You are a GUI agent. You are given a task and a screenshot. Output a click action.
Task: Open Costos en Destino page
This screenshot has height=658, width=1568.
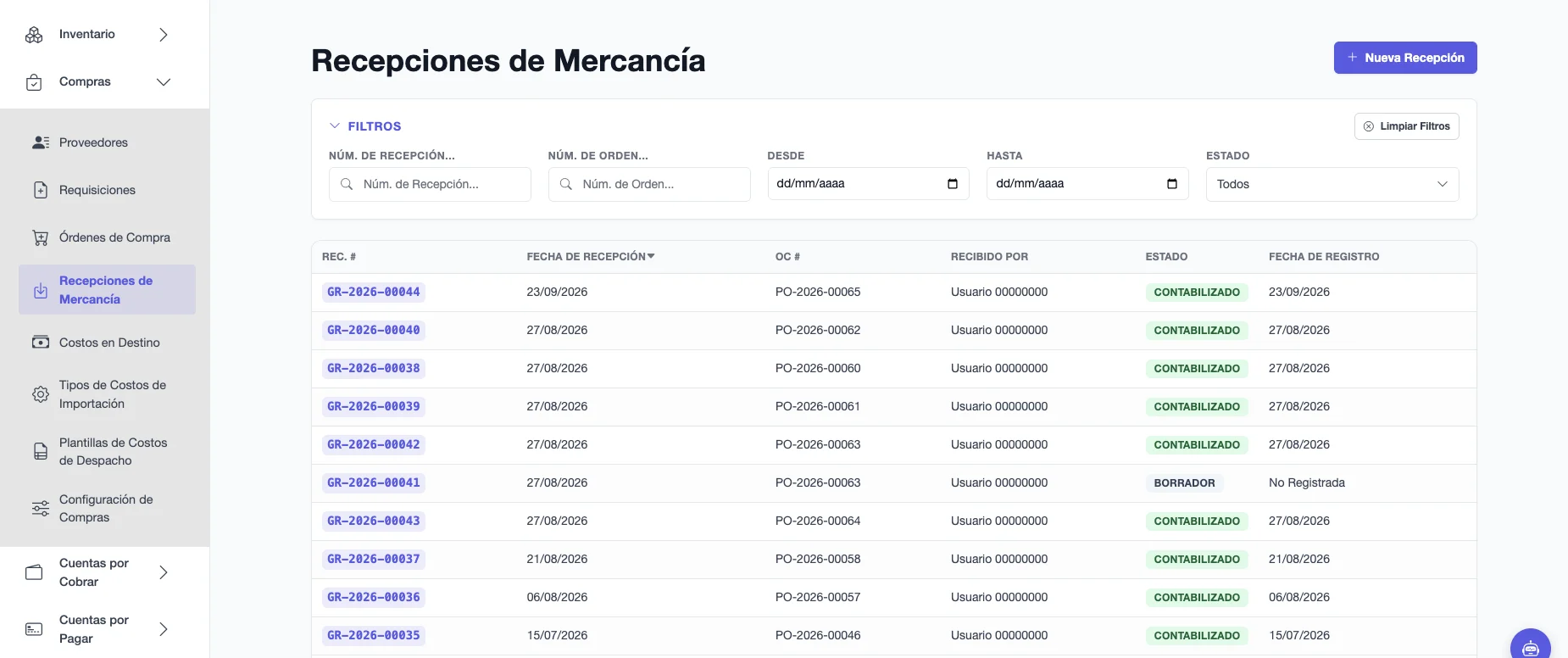click(107, 343)
